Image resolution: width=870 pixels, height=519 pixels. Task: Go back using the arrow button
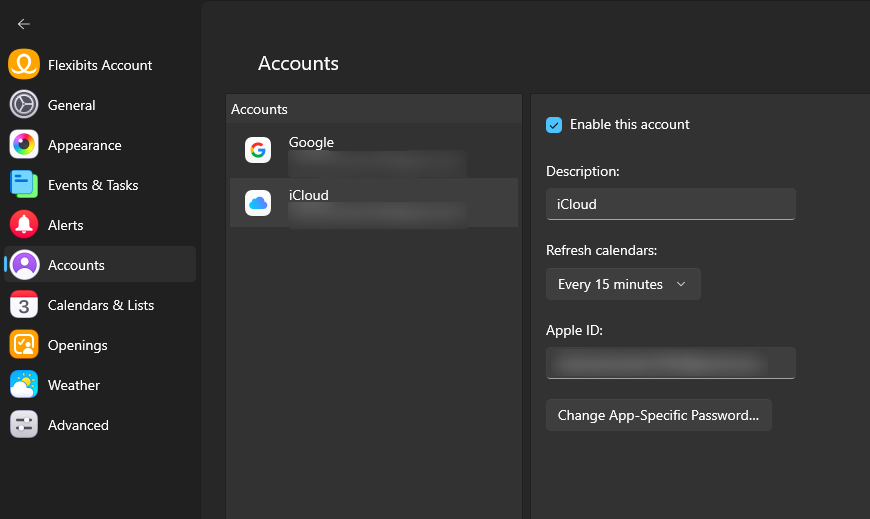tap(24, 24)
